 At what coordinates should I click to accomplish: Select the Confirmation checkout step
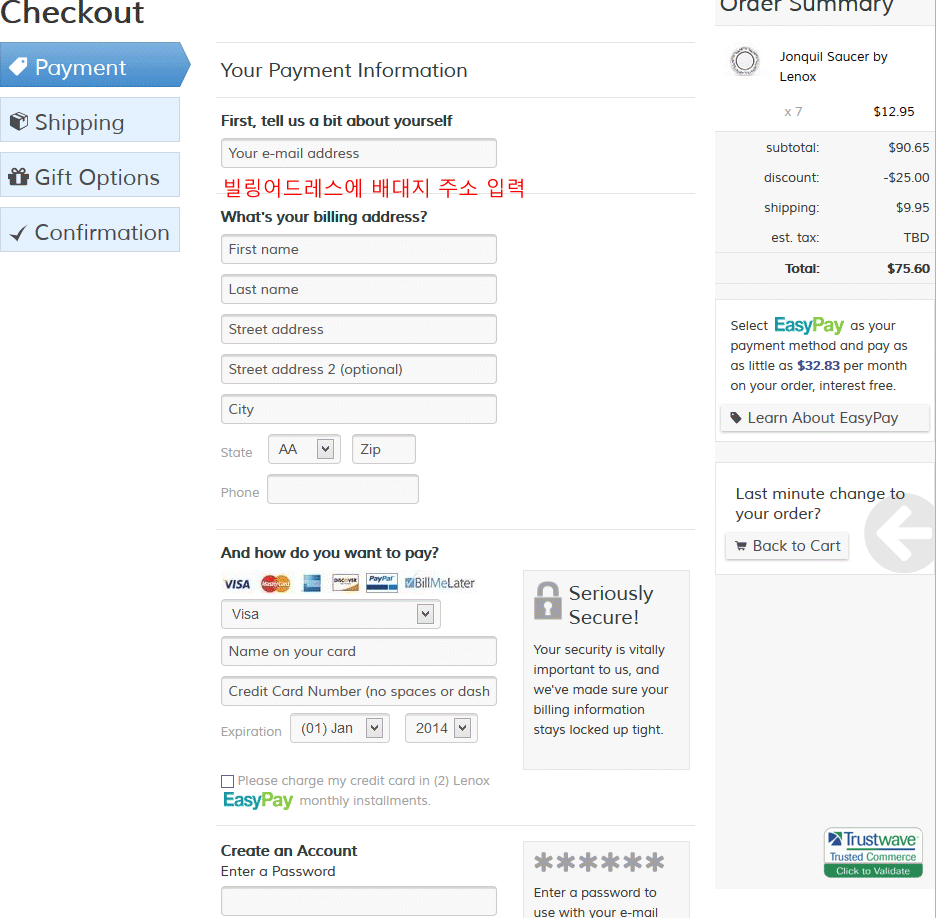pos(90,232)
